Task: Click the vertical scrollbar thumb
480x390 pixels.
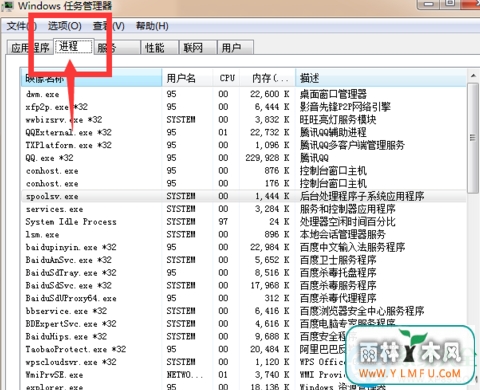Action: (473, 138)
